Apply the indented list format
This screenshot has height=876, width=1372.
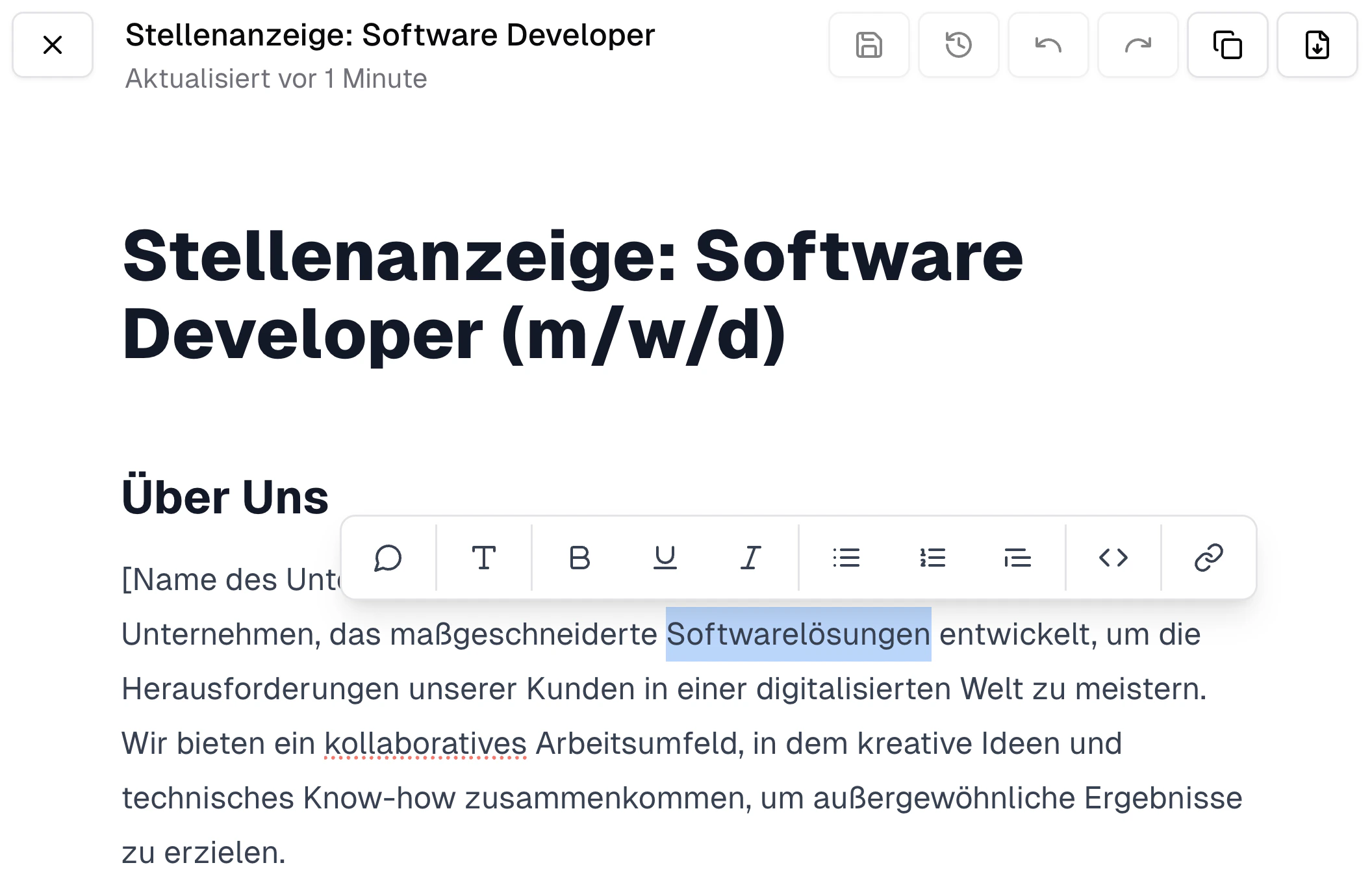[1017, 558]
